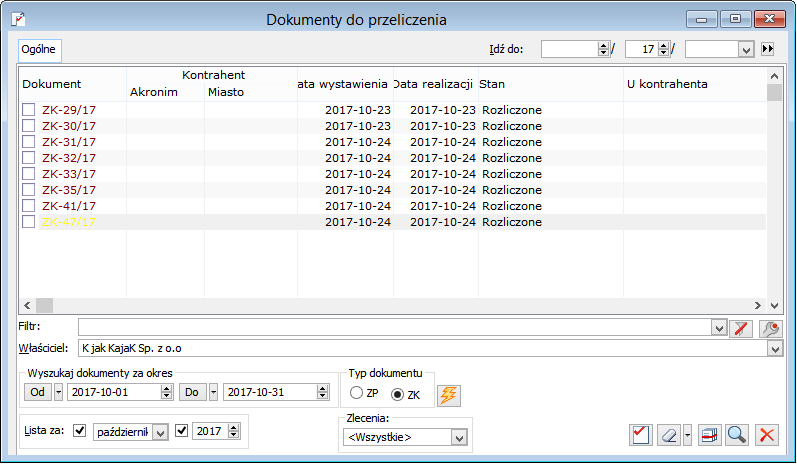
Task: Click the Rozliczone status of ZK-41/17
Action: pos(512,206)
